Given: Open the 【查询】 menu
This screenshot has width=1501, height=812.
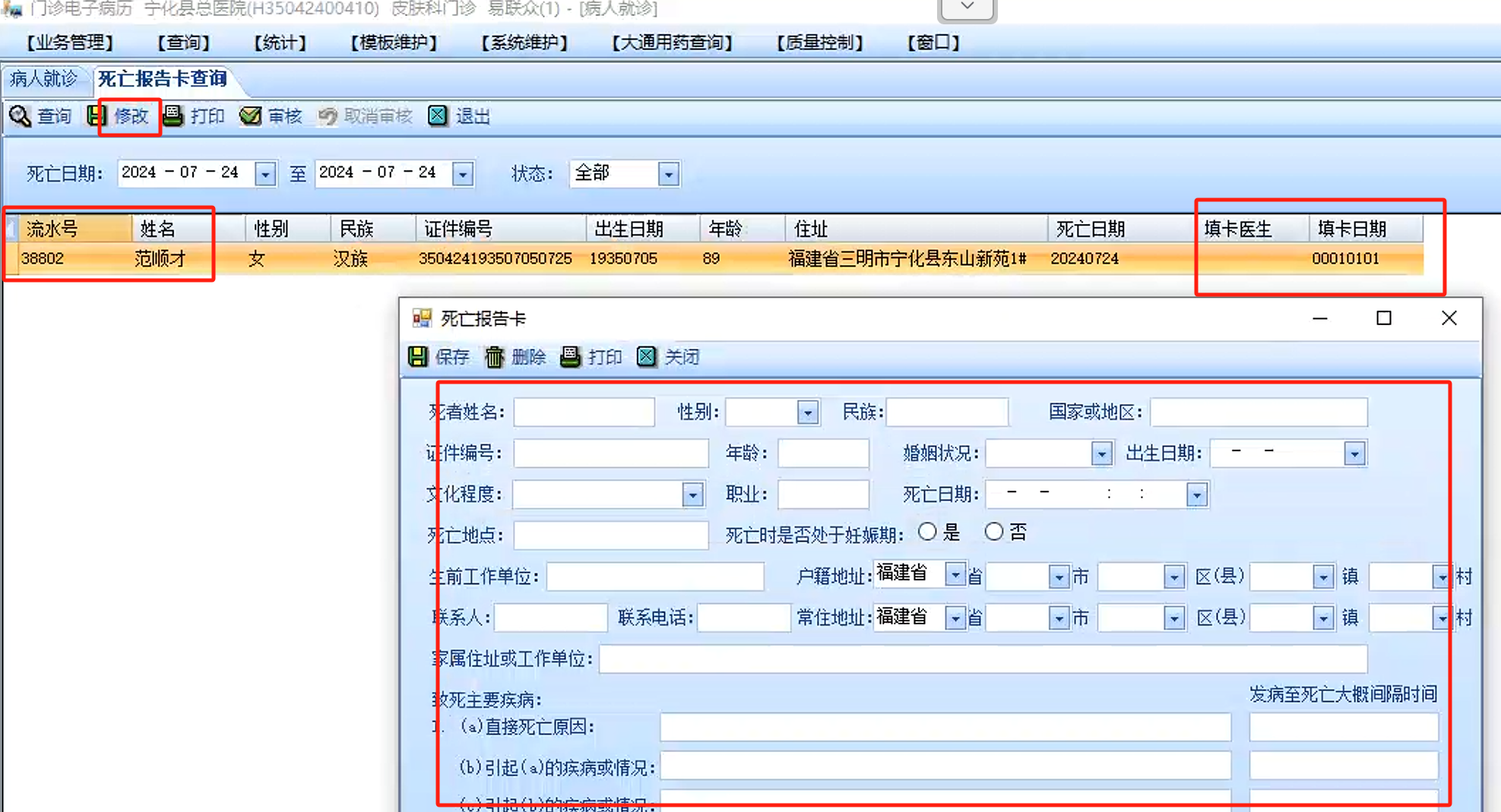Looking at the screenshot, I should [x=183, y=43].
